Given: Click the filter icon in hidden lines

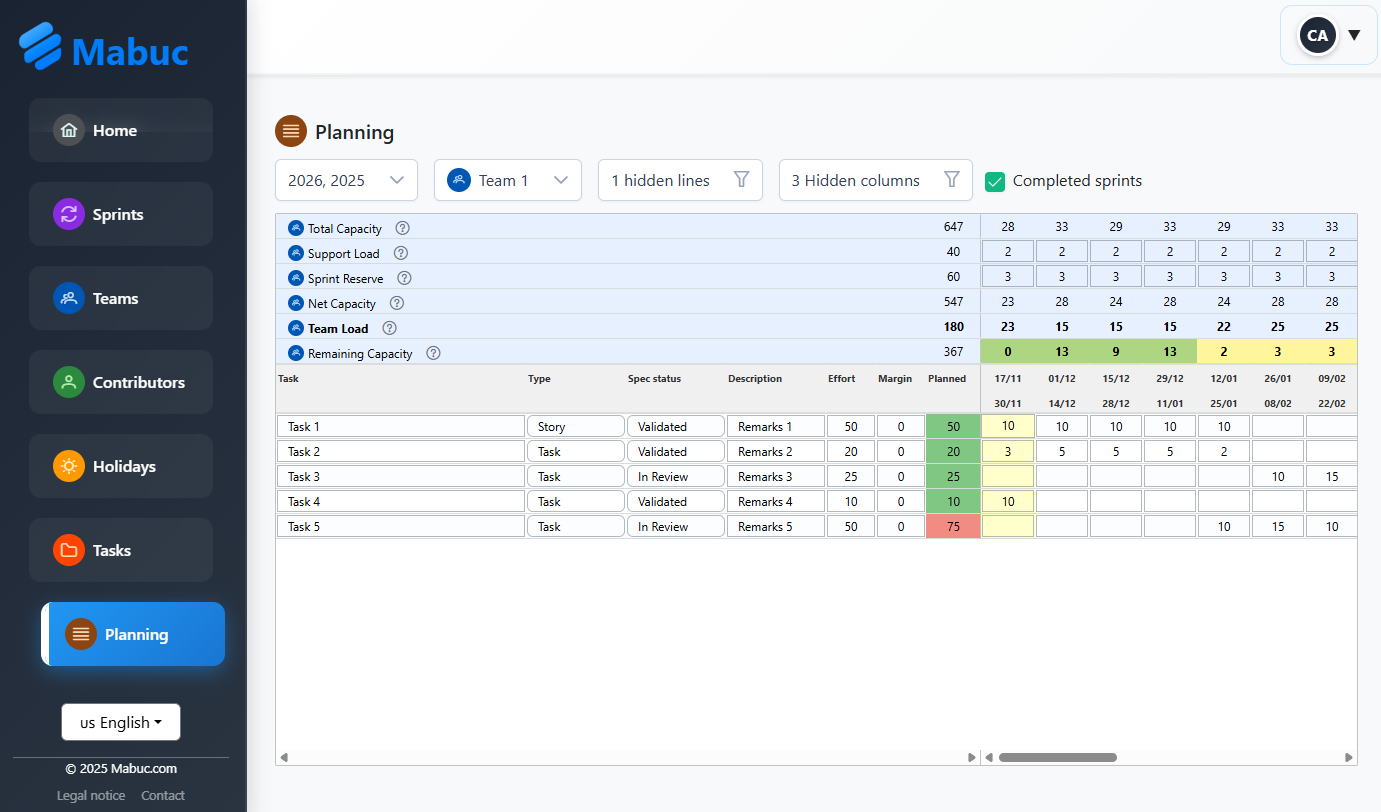Looking at the screenshot, I should pyautogui.click(x=741, y=180).
